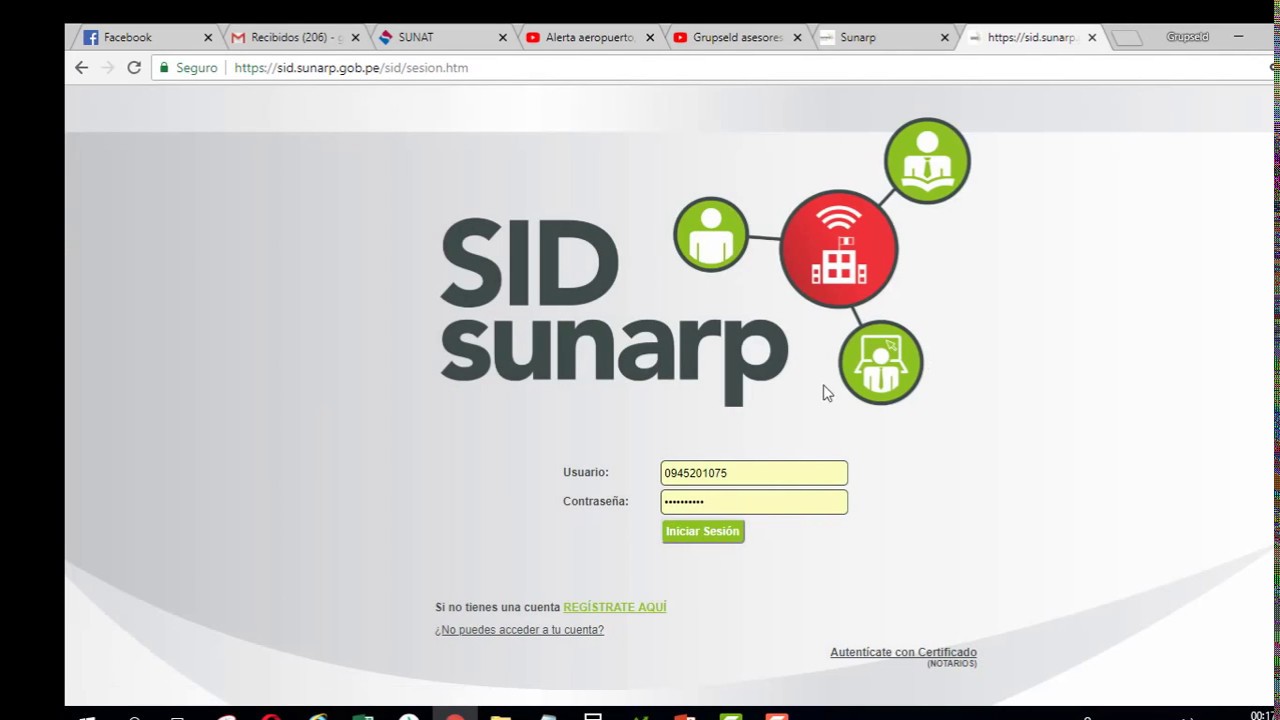
Task: Open a new browser tab
Action: (x=1127, y=38)
